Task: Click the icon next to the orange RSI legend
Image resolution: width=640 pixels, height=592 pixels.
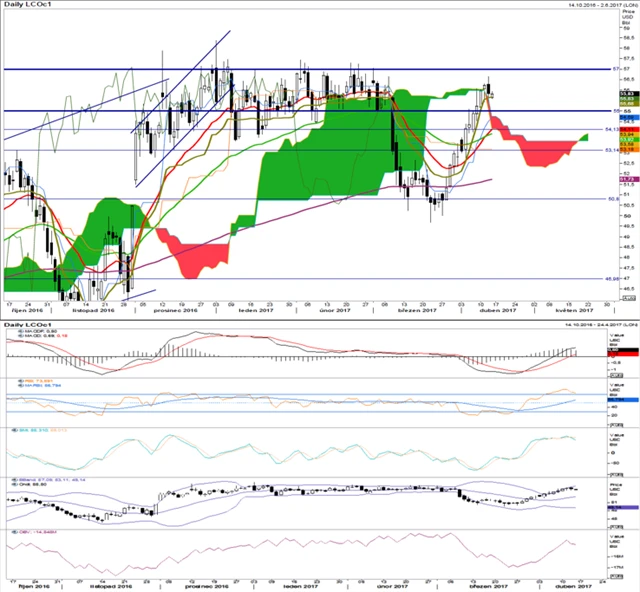Action: tap(21, 381)
